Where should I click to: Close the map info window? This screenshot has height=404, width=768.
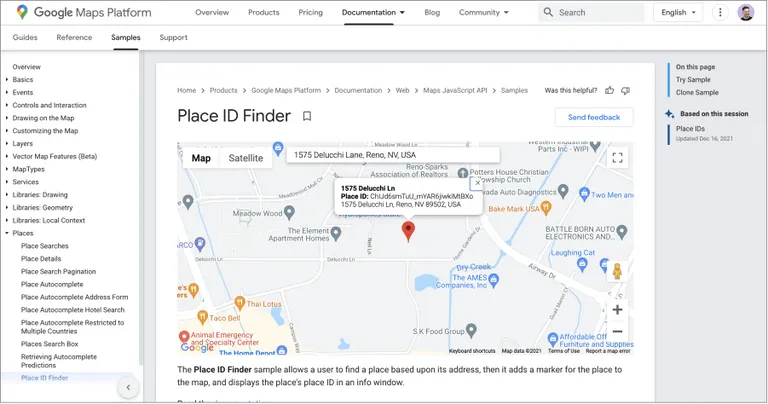coord(478,183)
